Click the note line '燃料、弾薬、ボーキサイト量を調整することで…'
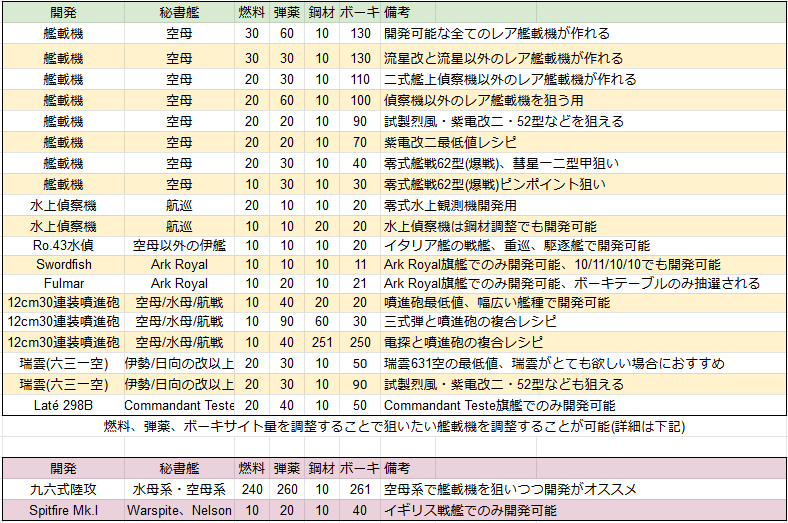 click(x=394, y=427)
